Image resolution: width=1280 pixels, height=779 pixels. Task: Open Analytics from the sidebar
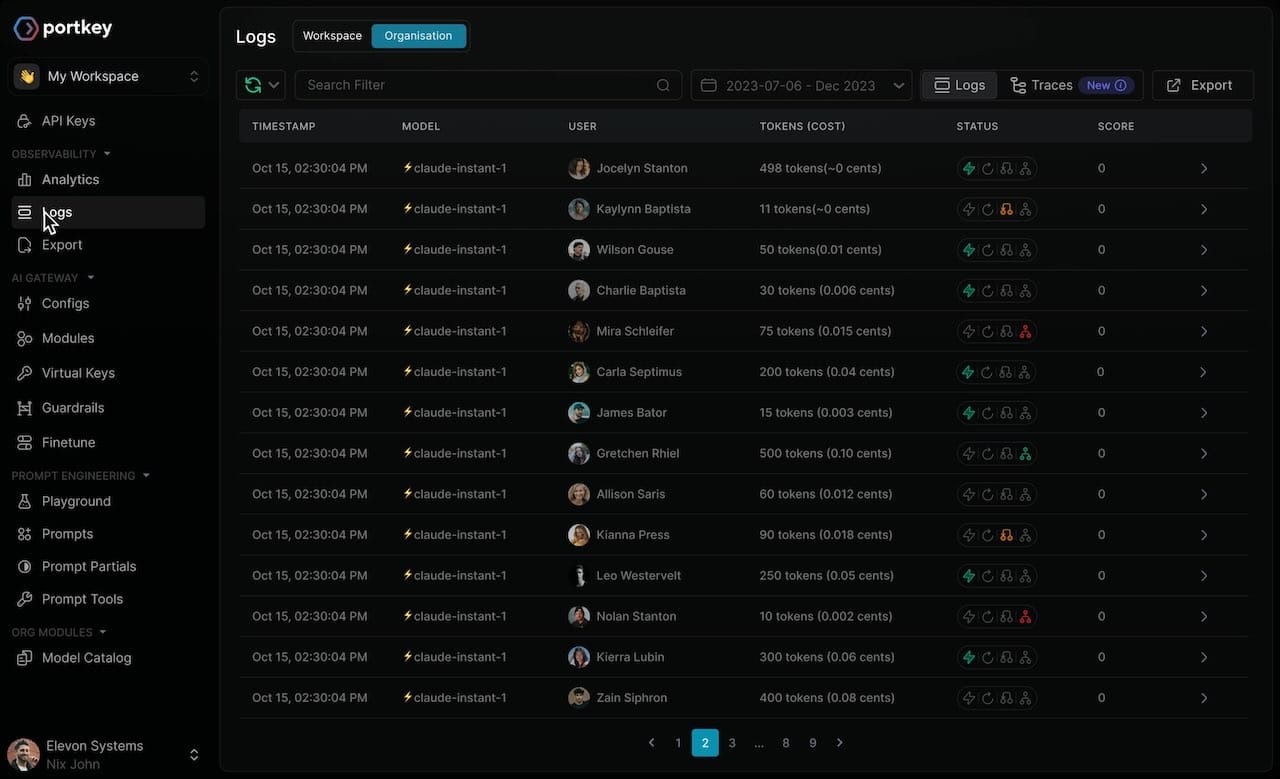point(70,180)
